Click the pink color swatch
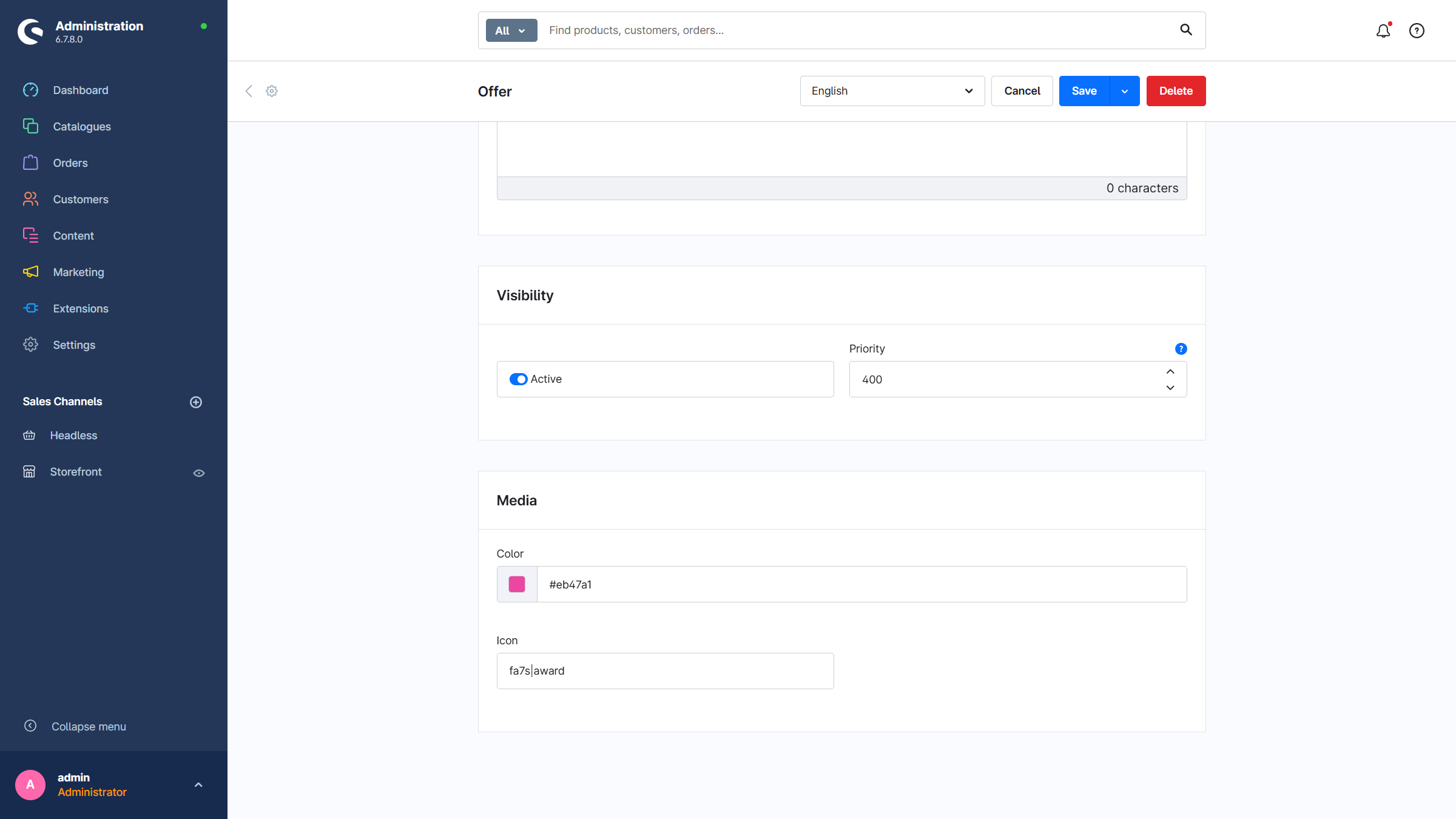The width and height of the screenshot is (1456, 819). coord(517,584)
